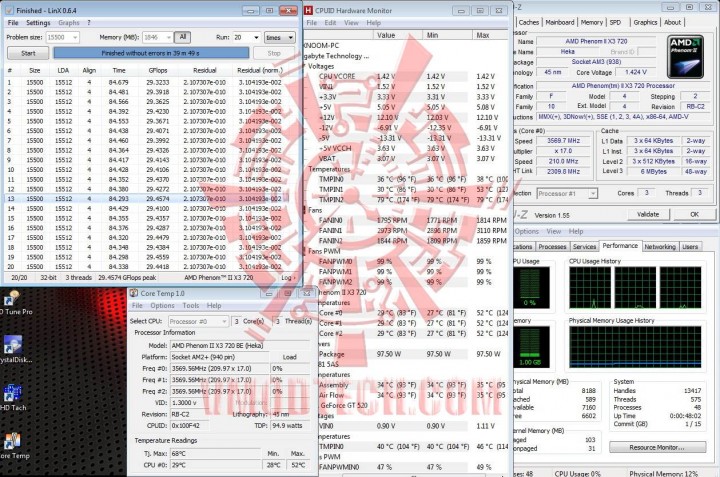
Task: Open the Tools menu in Core Temp
Action: (191, 305)
